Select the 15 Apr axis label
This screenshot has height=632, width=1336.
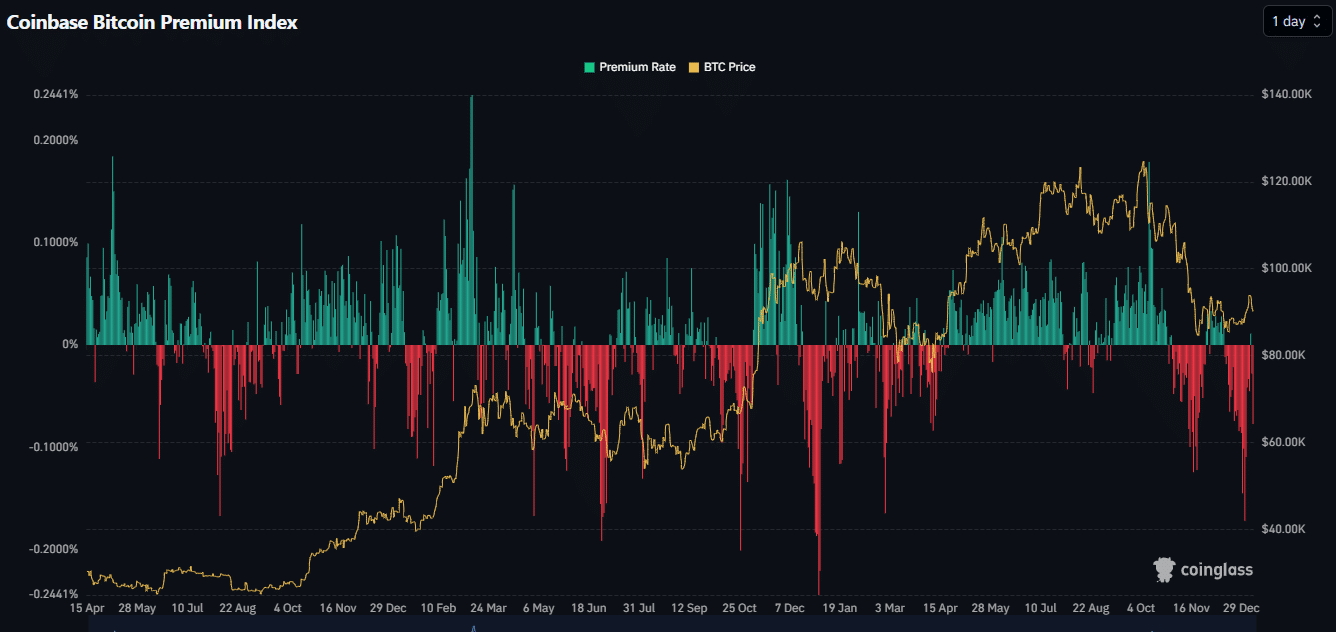86,607
